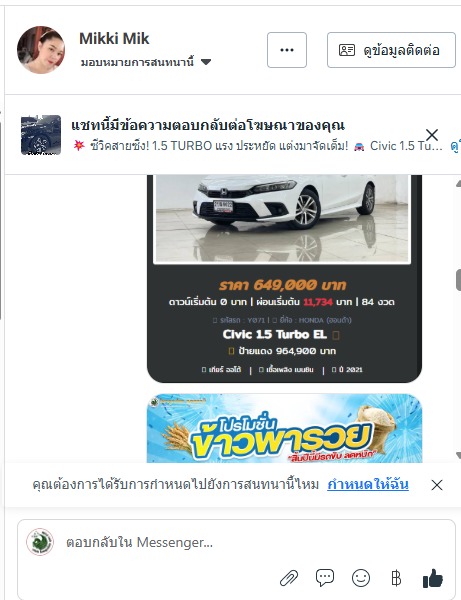Dismiss the ad reply banner
This screenshot has width=461, height=600.
coord(432,135)
